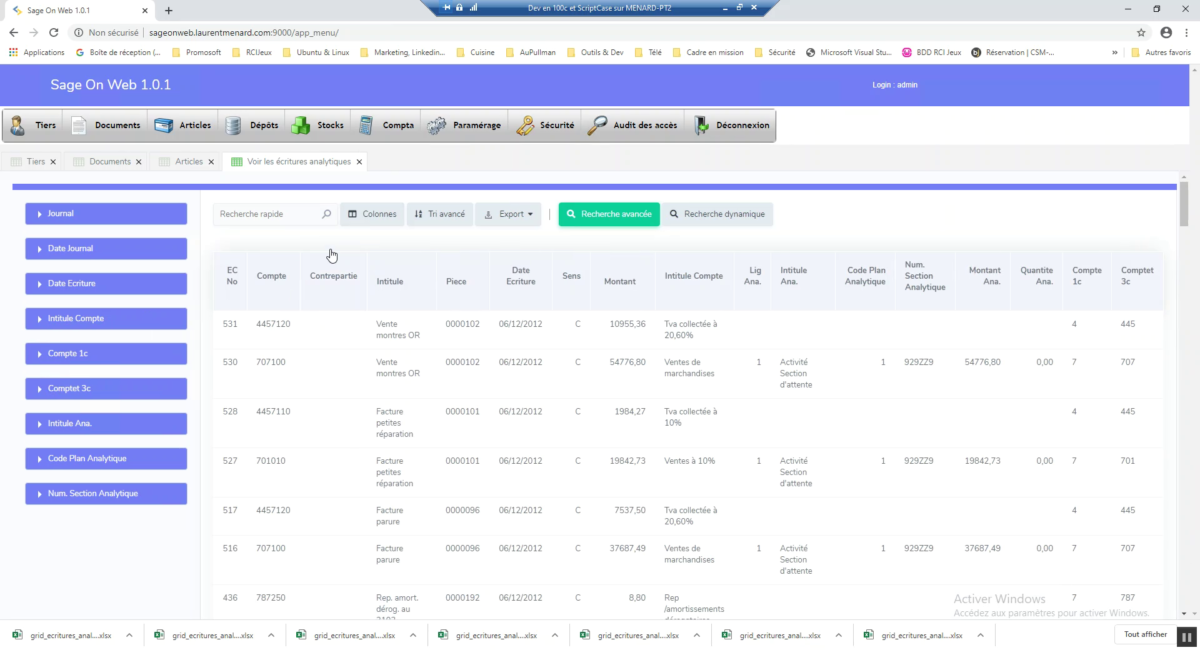Open the Colonnes selector

[x=372, y=213]
